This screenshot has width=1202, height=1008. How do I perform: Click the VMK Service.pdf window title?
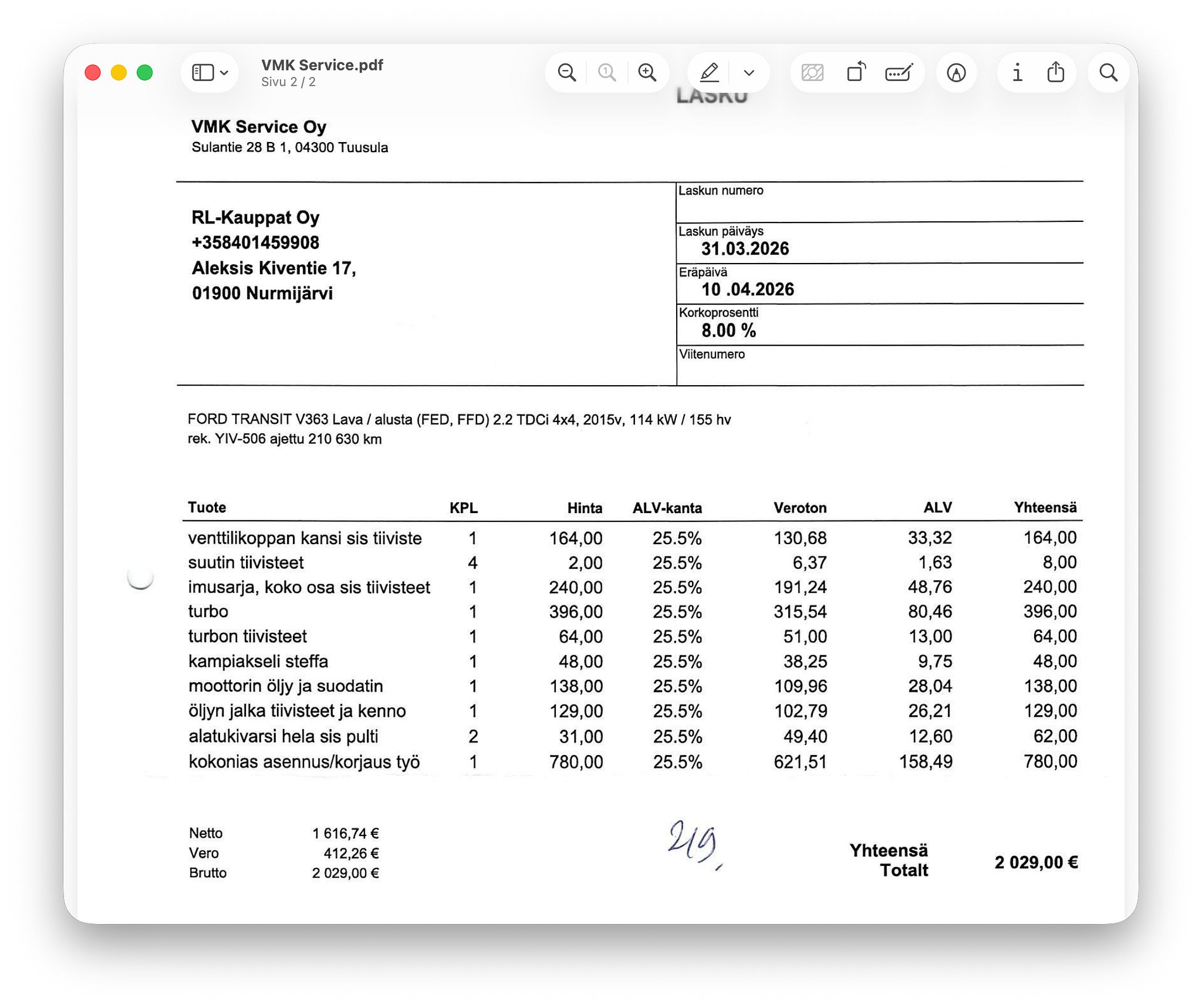(322, 65)
